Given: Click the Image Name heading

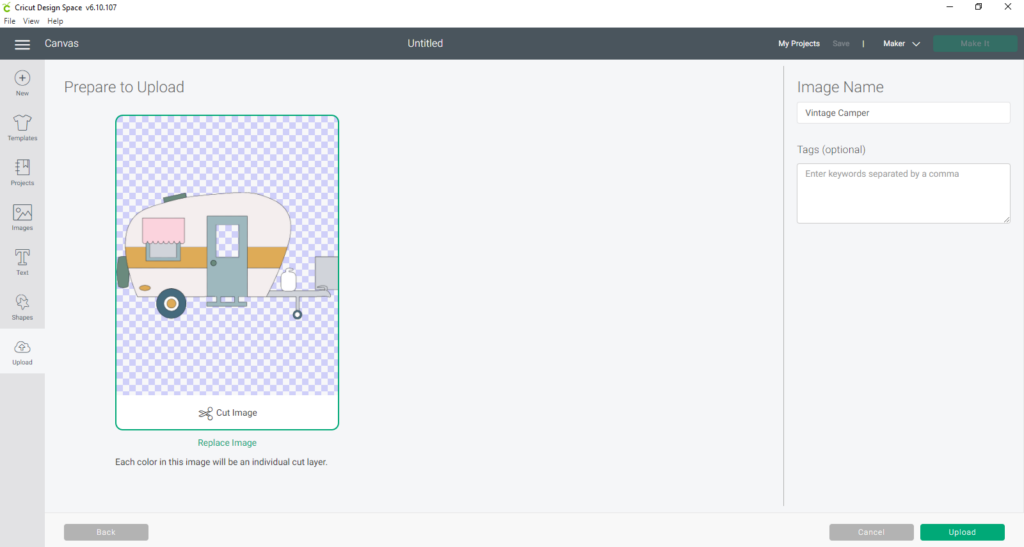Looking at the screenshot, I should [x=840, y=87].
